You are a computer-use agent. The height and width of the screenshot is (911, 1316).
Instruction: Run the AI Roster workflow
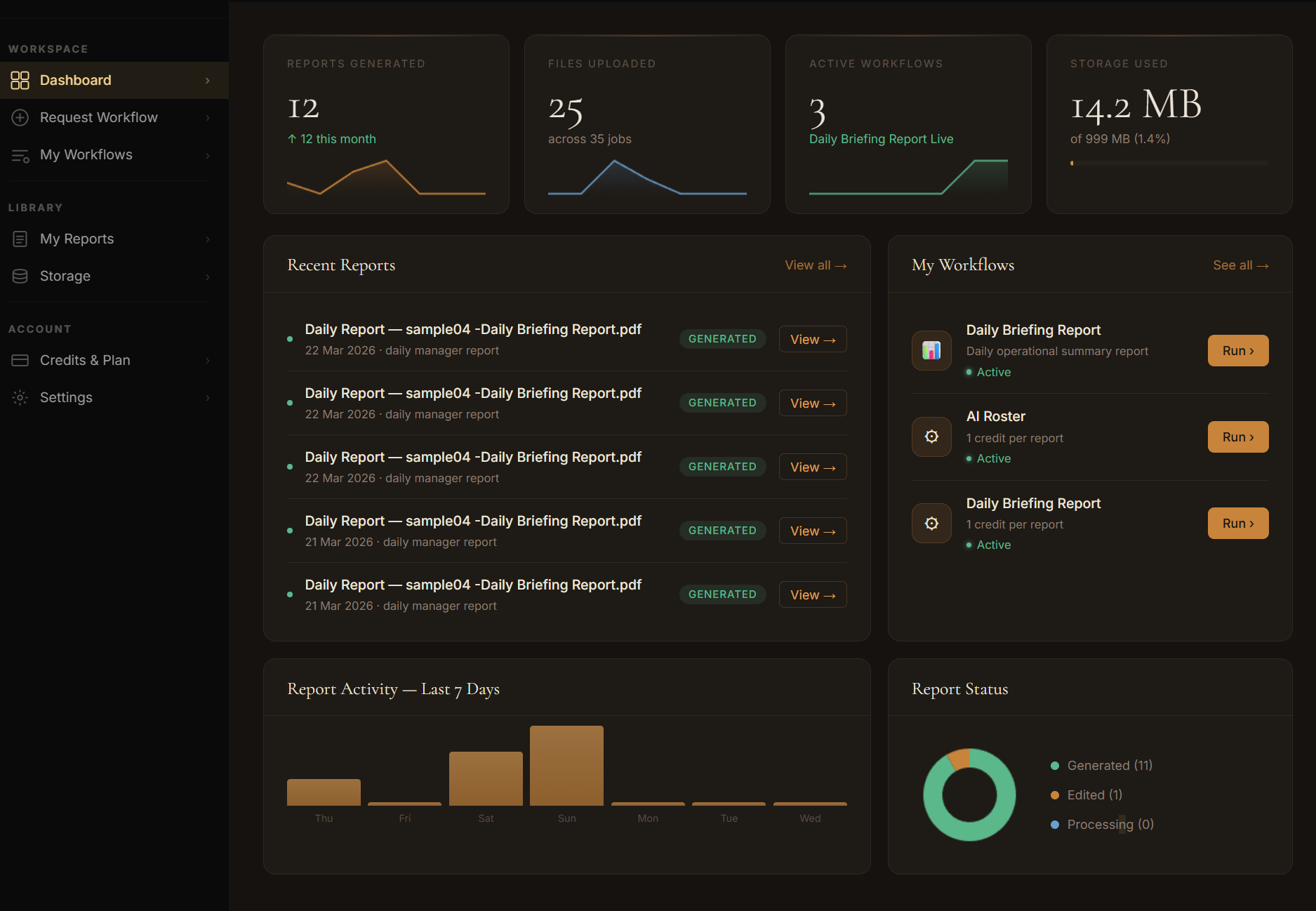pyautogui.click(x=1237, y=437)
